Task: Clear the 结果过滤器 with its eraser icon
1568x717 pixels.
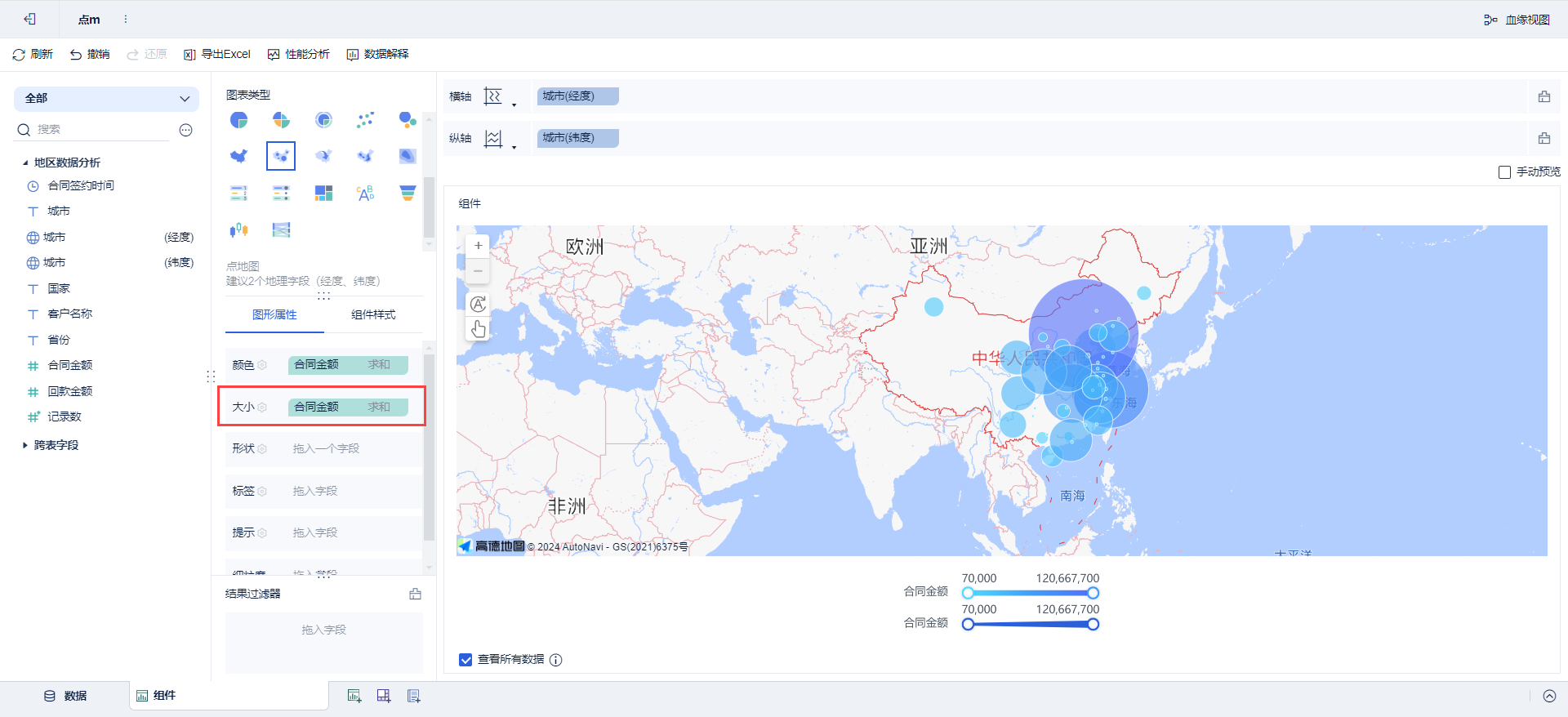Action: pyautogui.click(x=415, y=594)
